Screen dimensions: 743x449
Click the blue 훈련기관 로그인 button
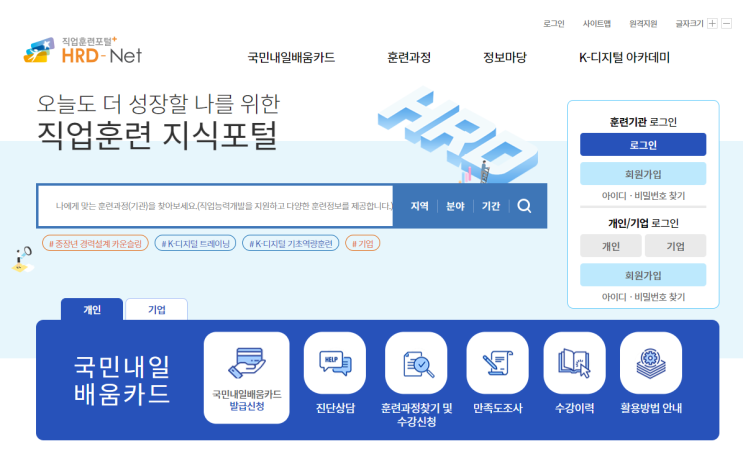click(643, 144)
